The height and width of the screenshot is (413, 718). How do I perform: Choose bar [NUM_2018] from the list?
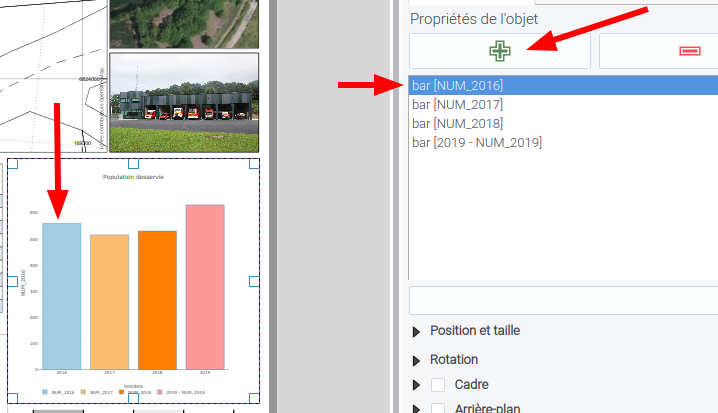tap(457, 123)
